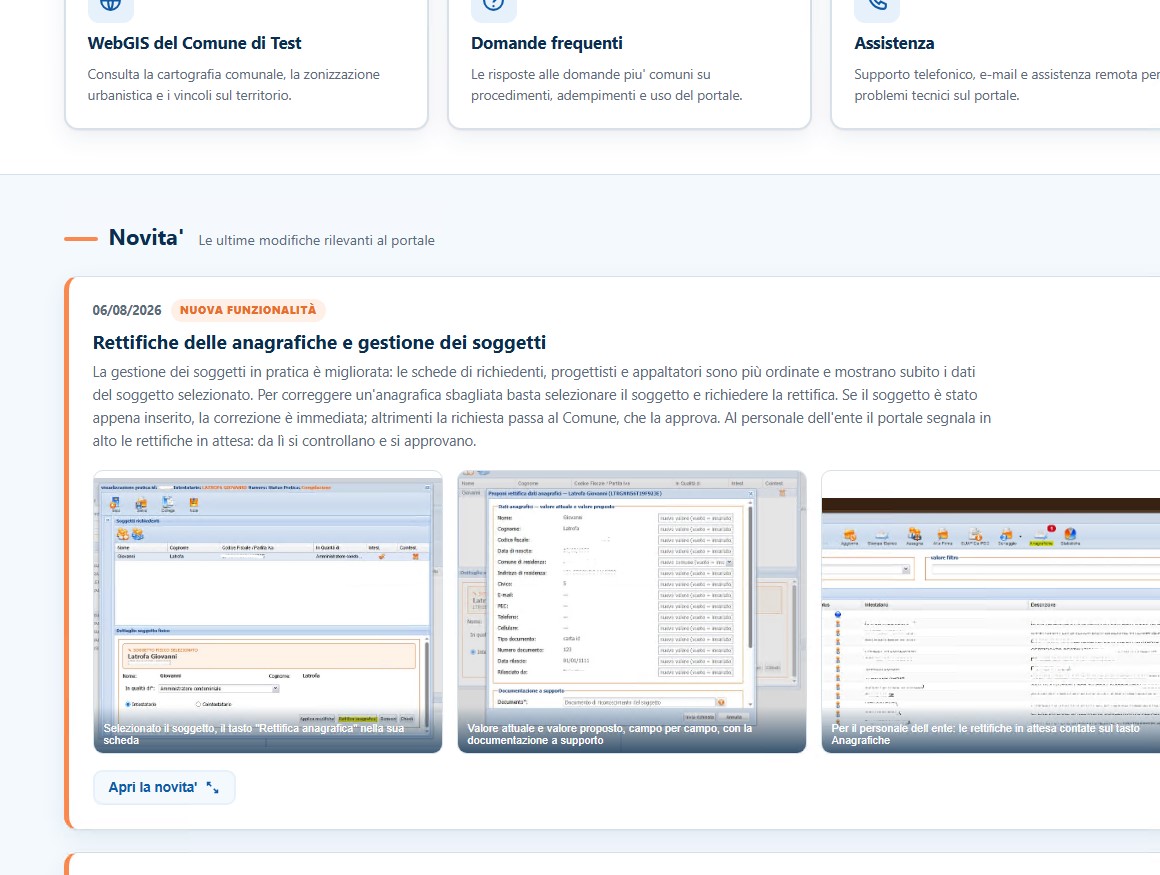Click the NUOVA FUNZIONALITÀ badge

pos(248,310)
